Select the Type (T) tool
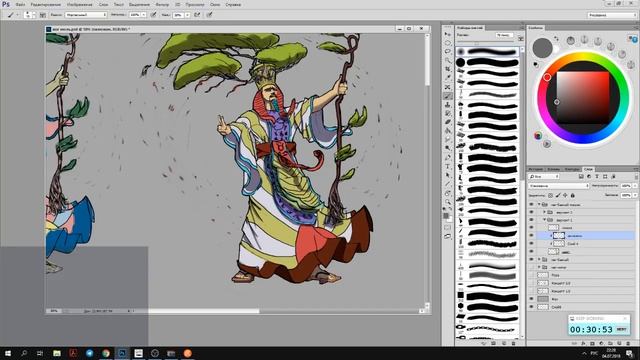 pyautogui.click(x=448, y=166)
